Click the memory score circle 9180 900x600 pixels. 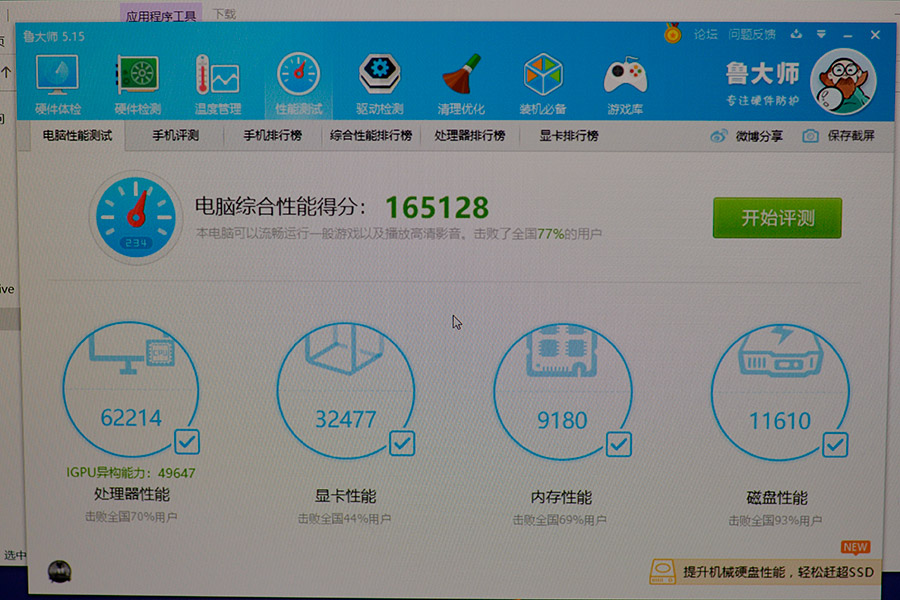click(x=562, y=392)
